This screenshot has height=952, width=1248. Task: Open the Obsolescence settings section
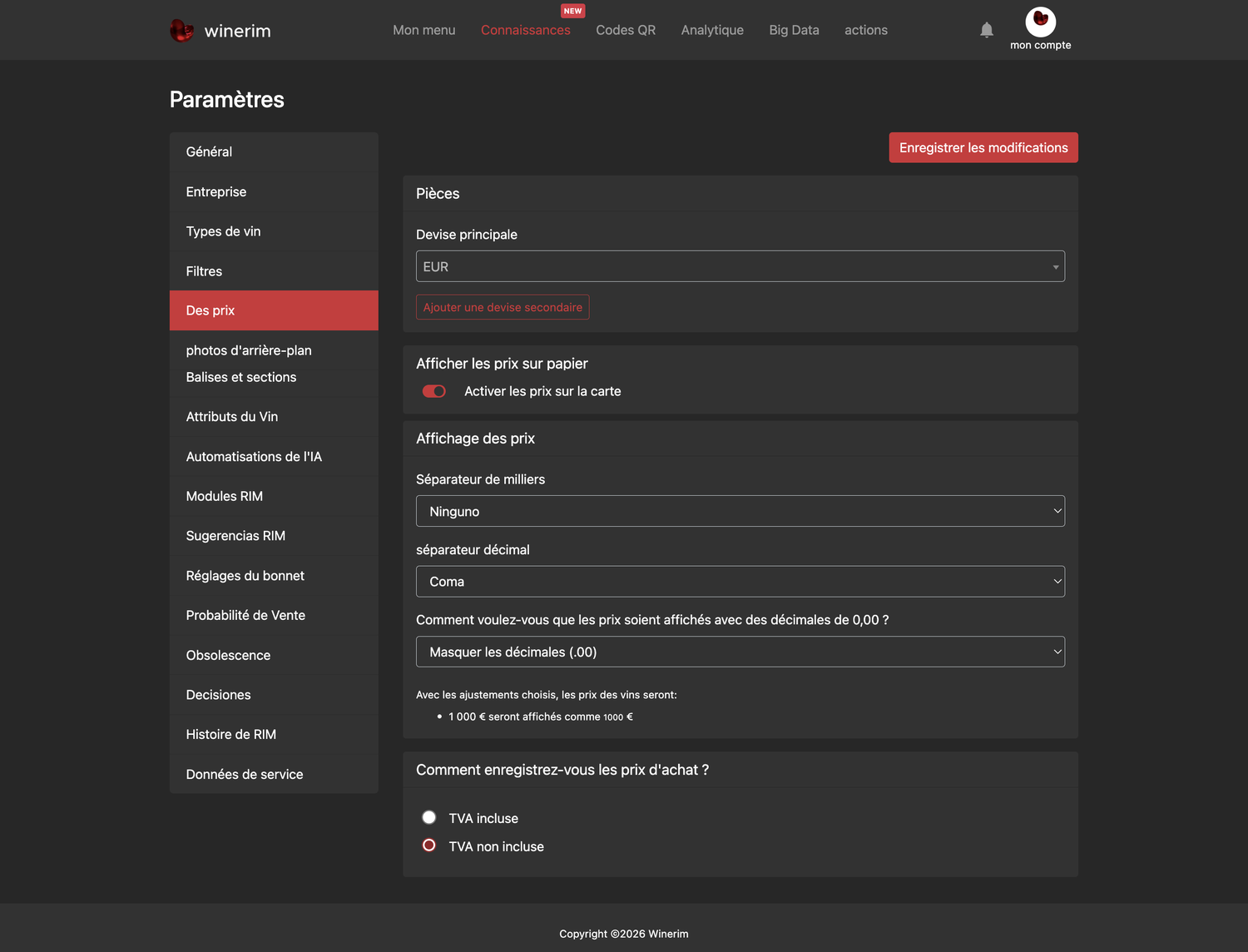(x=274, y=655)
